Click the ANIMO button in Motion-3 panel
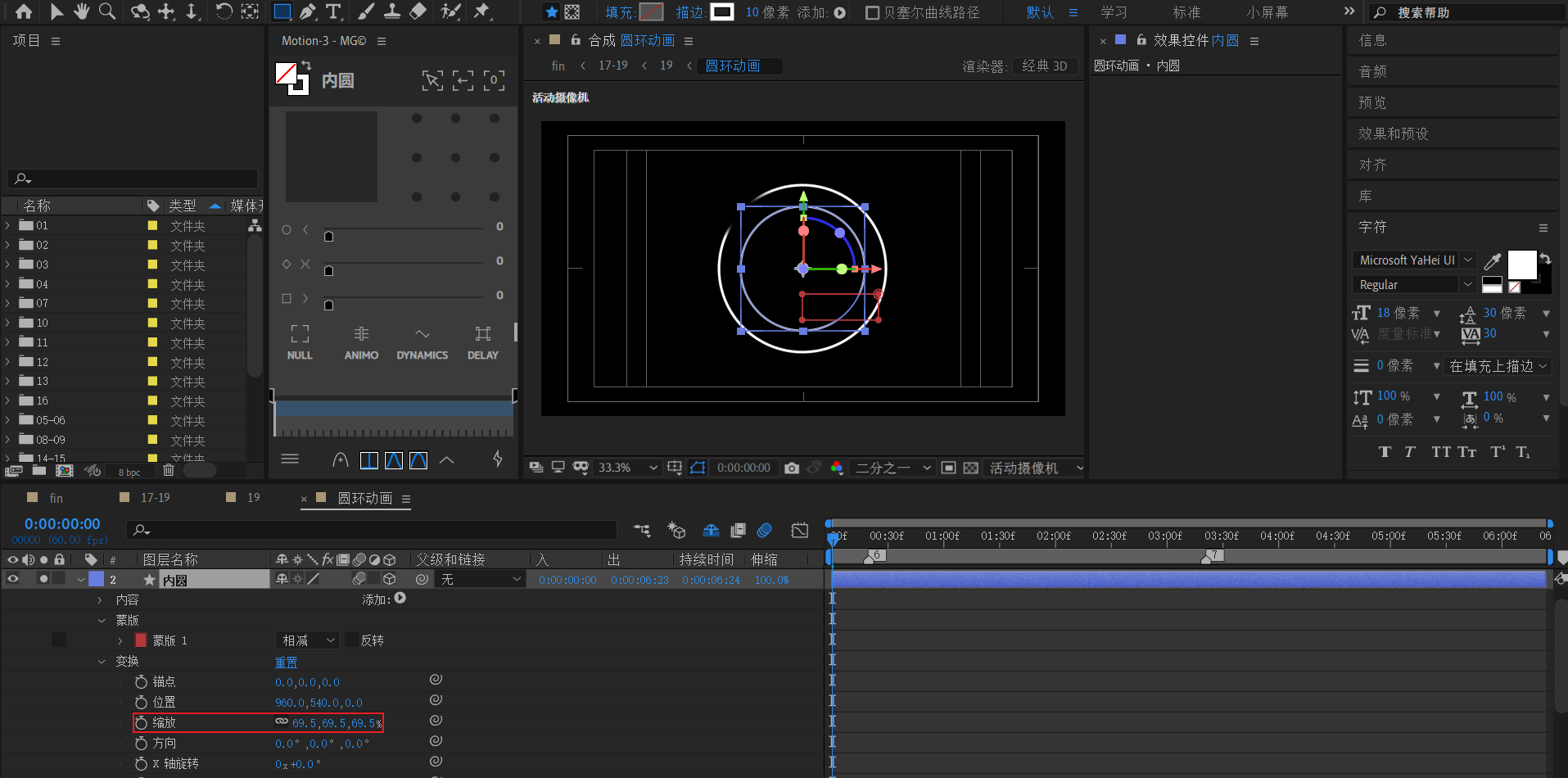Screen dimensions: 1568x778 [x=361, y=342]
